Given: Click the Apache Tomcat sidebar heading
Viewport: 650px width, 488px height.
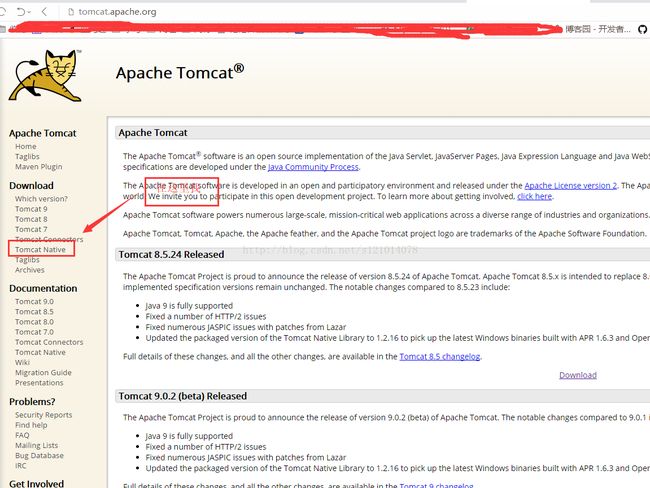Looking at the screenshot, I should click(43, 133).
